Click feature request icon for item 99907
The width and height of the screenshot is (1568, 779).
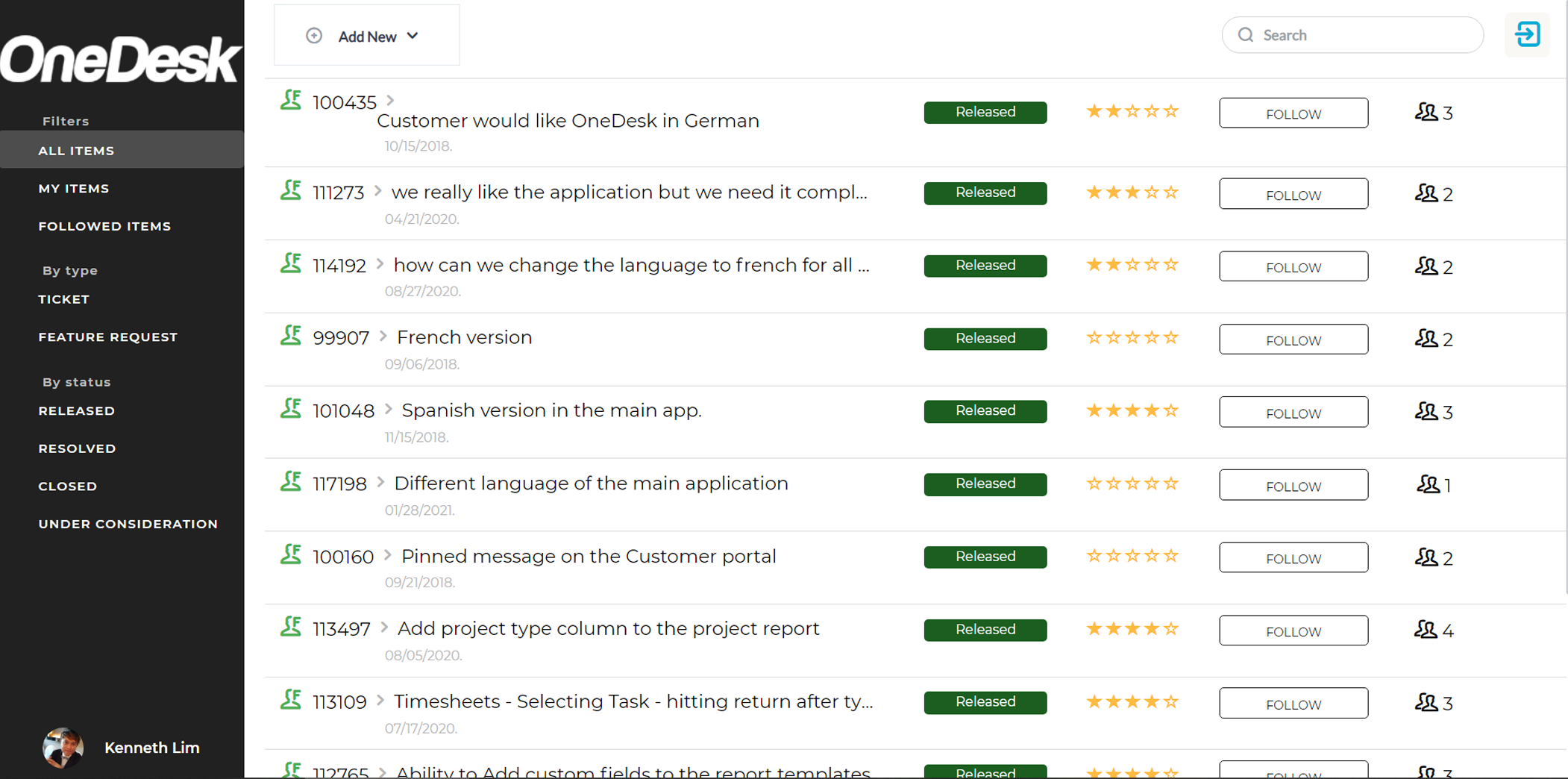(291, 335)
